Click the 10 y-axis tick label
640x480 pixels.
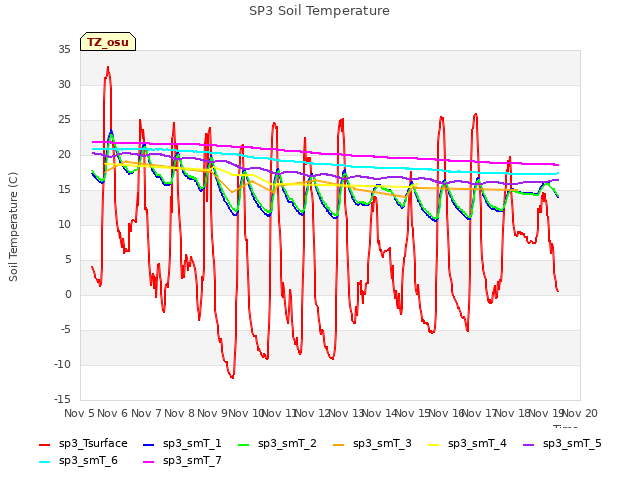64,224
